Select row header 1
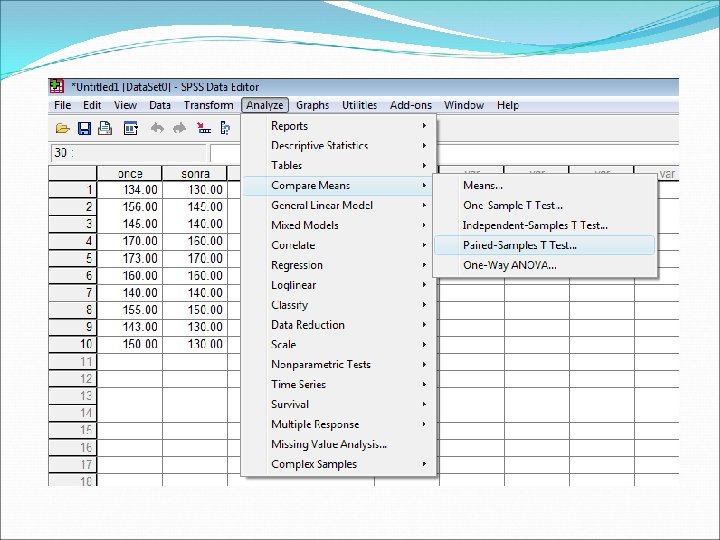 pyautogui.click(x=73, y=190)
